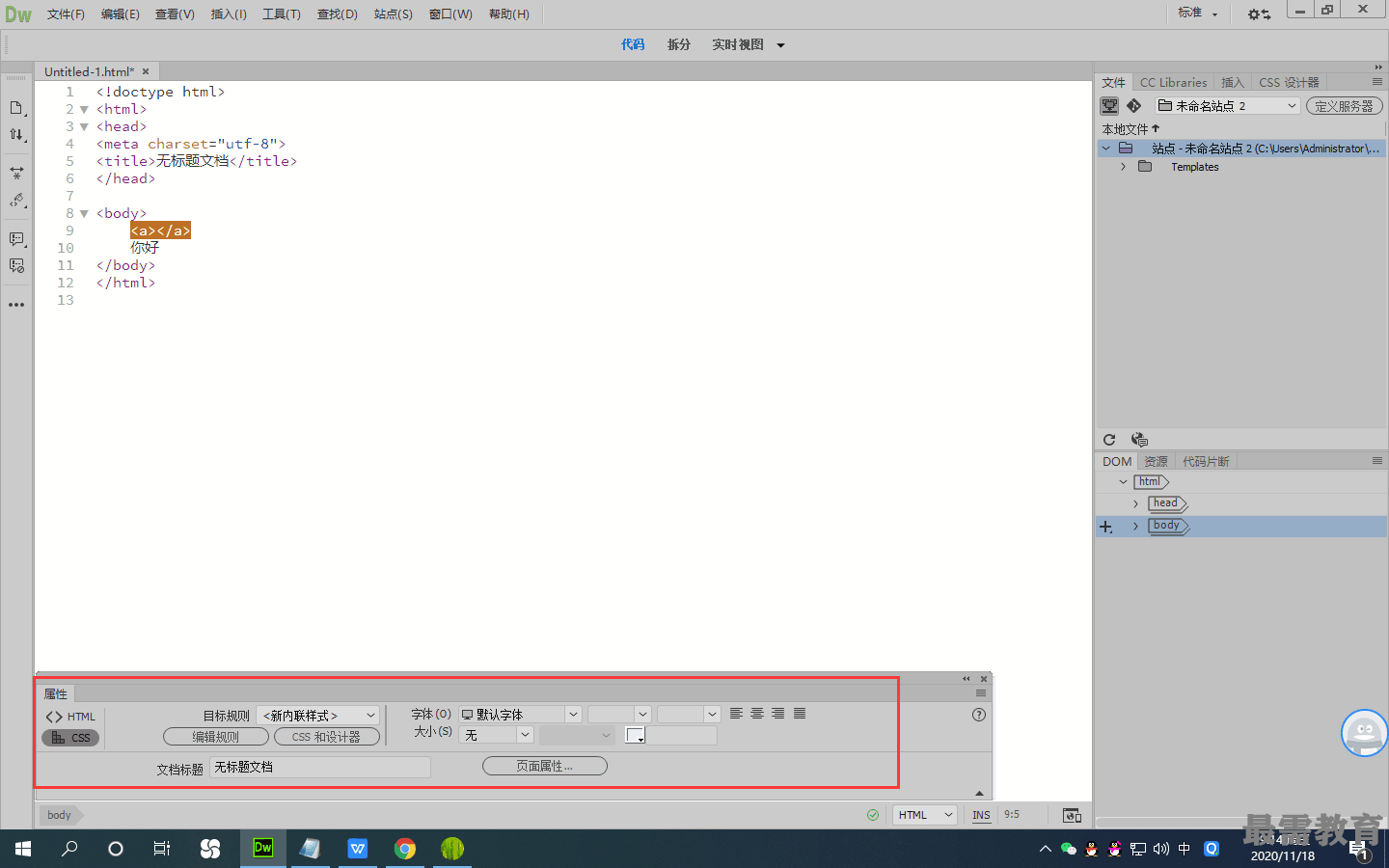This screenshot has width=1389, height=868.
Task: Switch to CSS 设计器 tab
Action: tap(1289, 83)
